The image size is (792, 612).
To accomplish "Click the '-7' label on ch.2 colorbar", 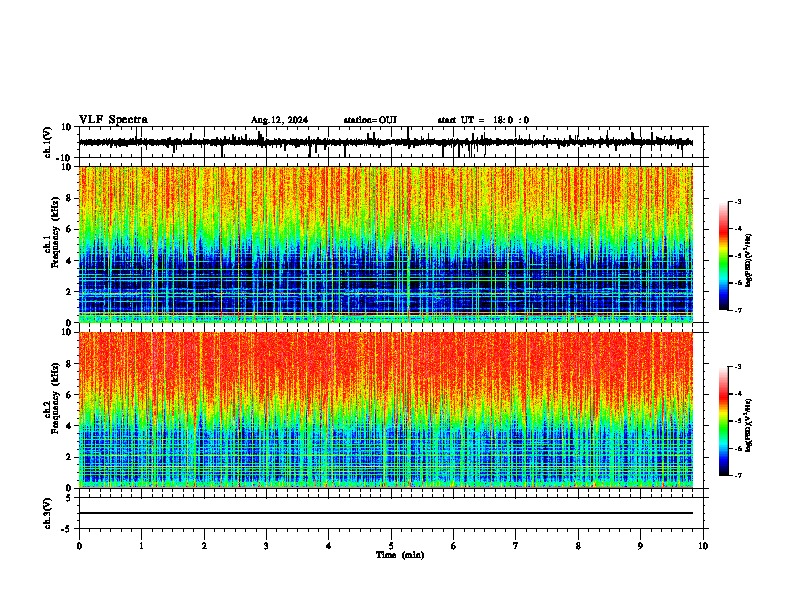I will [x=737, y=475].
